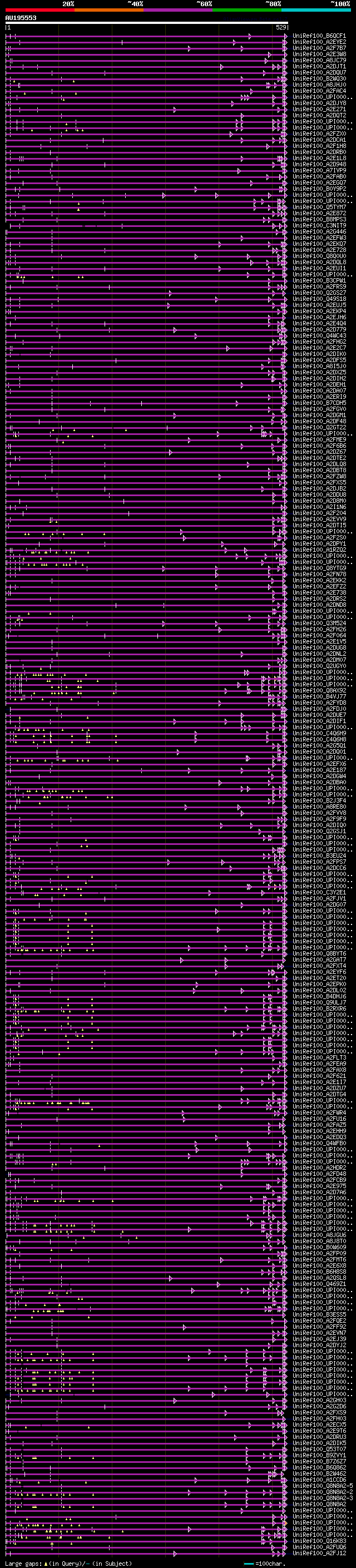
Task: Choose hit UniRef100_C3NIT9
Action: [x=319, y=226]
